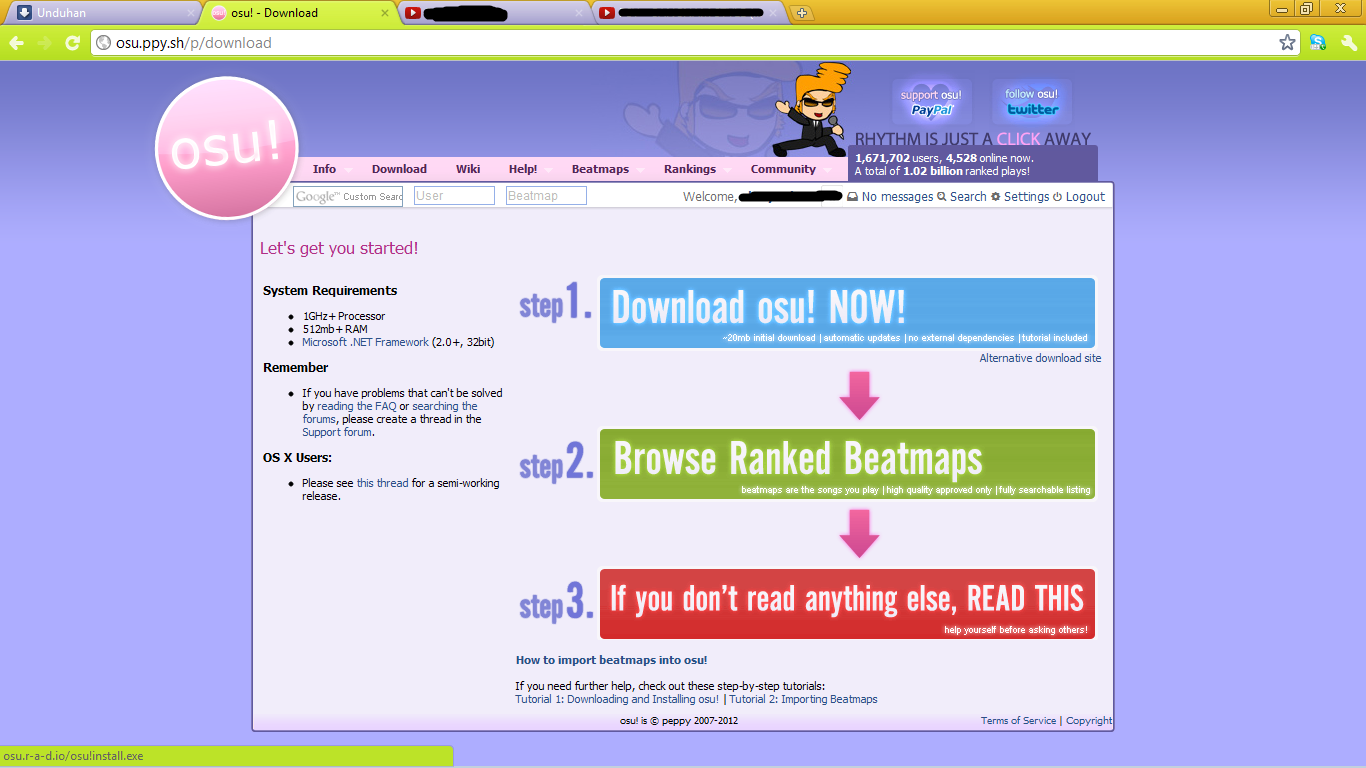Image resolution: width=1366 pixels, height=768 pixels.
Task: Open the Beatmaps menu
Action: (600, 169)
